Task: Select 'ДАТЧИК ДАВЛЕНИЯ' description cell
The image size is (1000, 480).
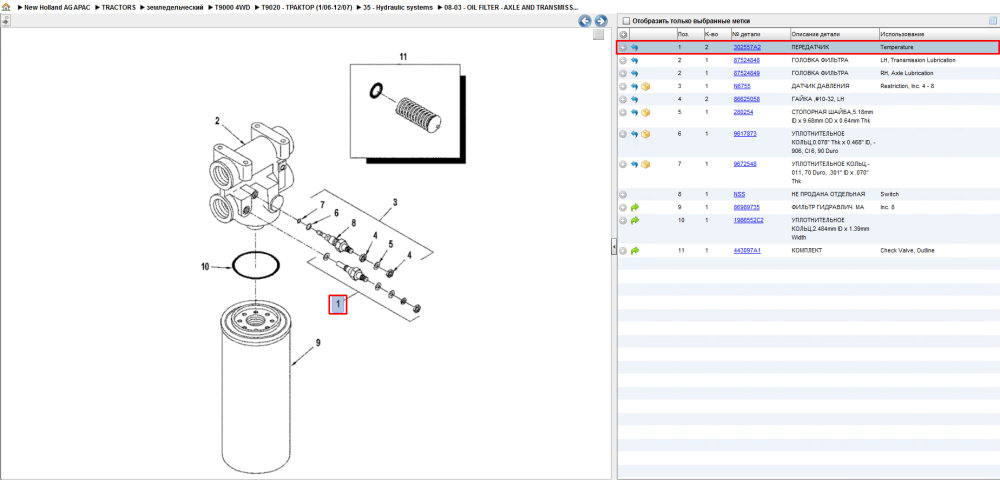Action: (820, 85)
